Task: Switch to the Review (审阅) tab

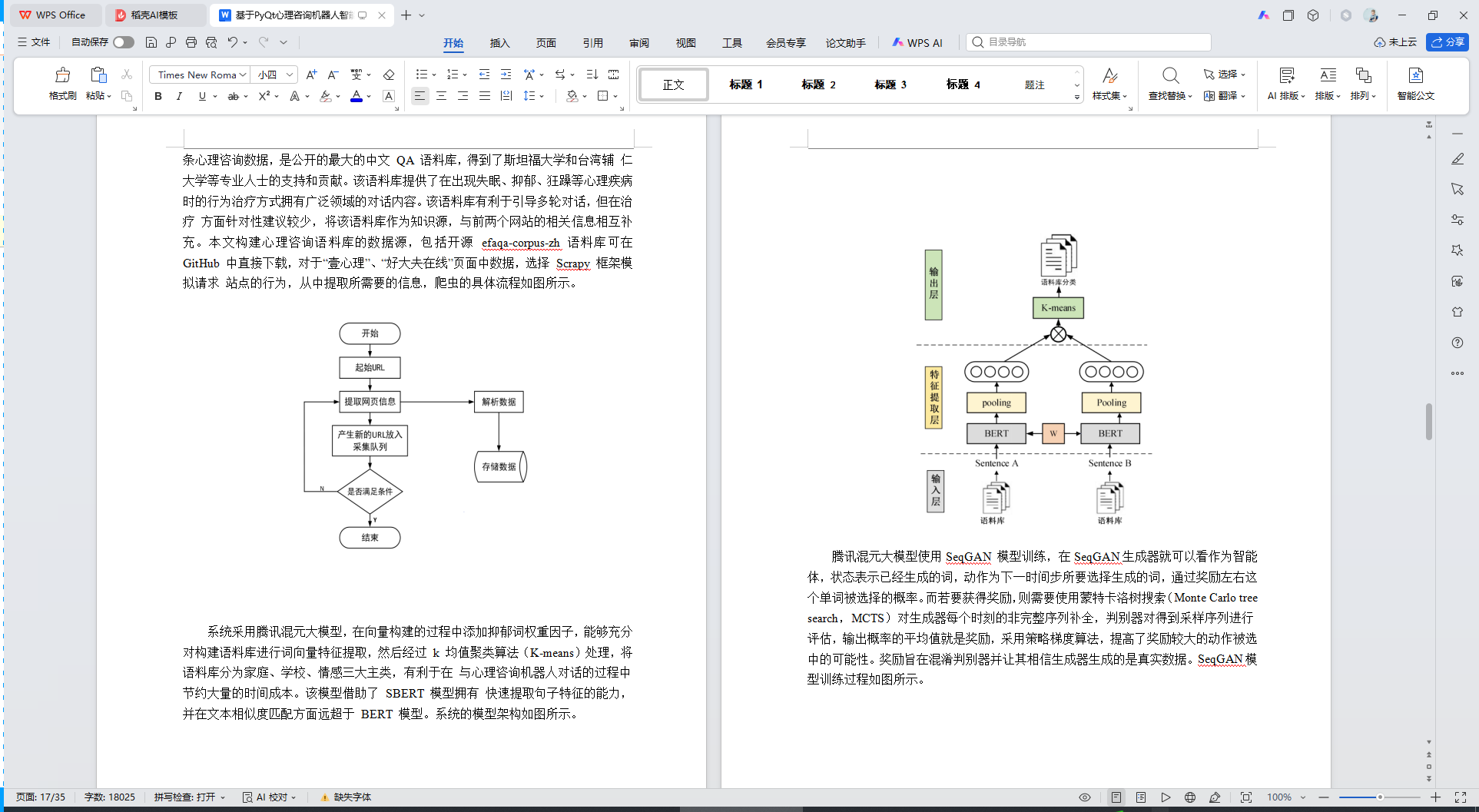Action: [639, 43]
